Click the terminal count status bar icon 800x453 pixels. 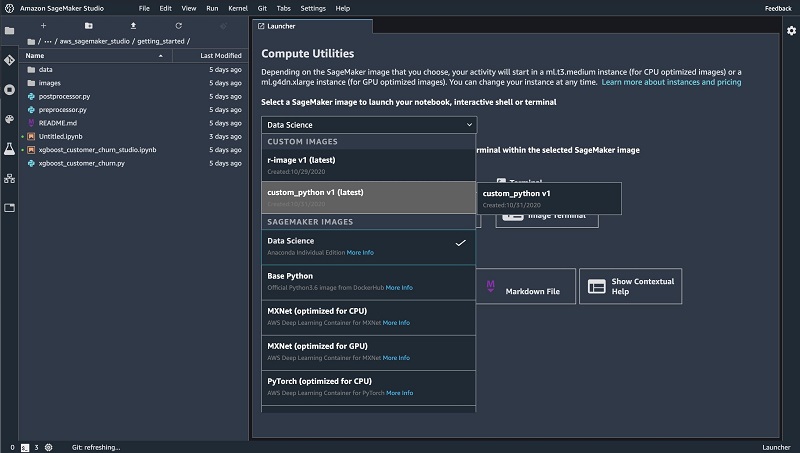(x=25, y=447)
